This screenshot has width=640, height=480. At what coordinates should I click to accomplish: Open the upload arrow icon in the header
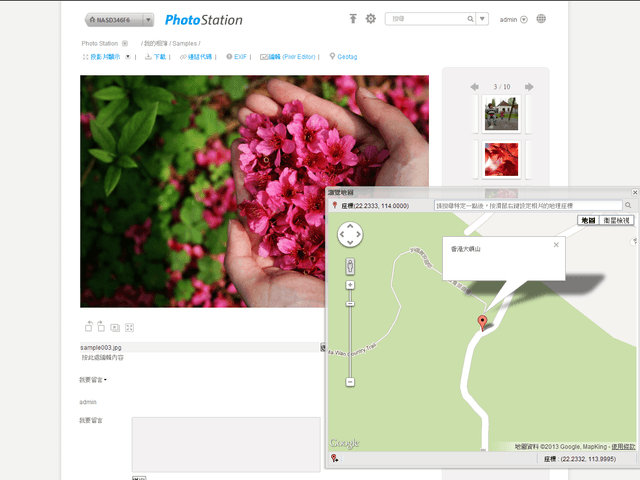353,18
